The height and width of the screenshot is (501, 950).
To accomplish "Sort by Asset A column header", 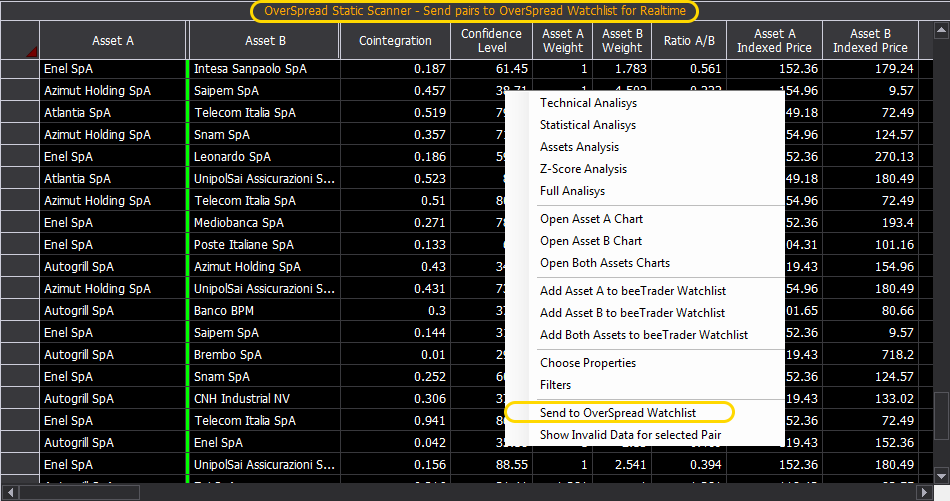I will click(x=113, y=41).
